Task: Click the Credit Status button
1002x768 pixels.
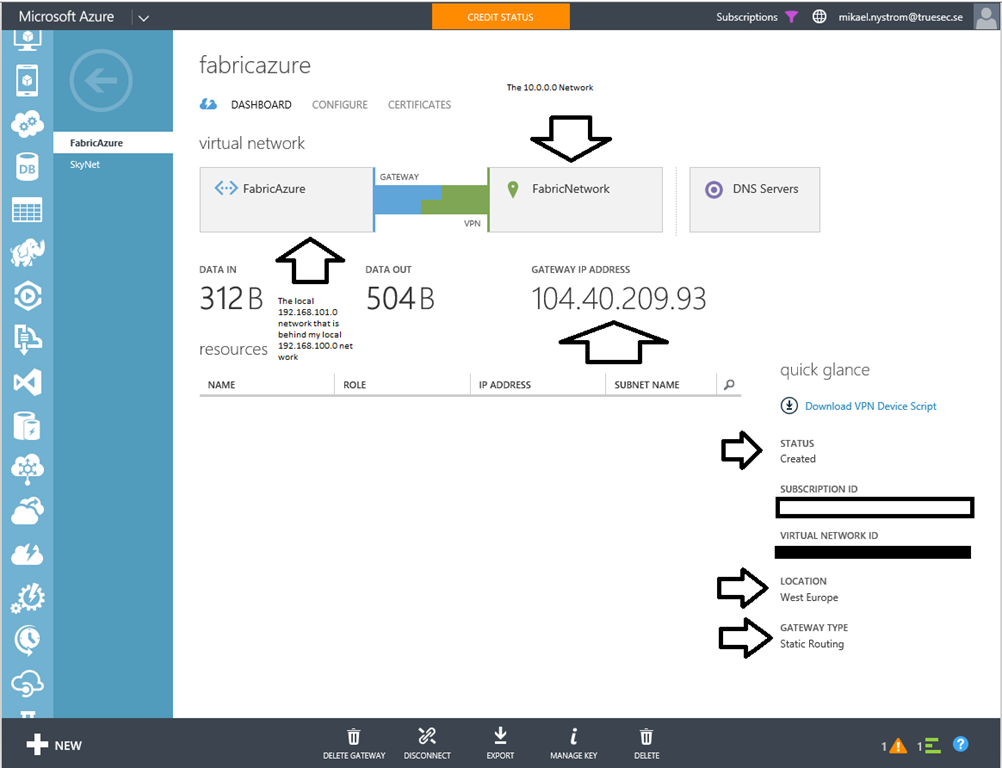Action: coord(500,17)
